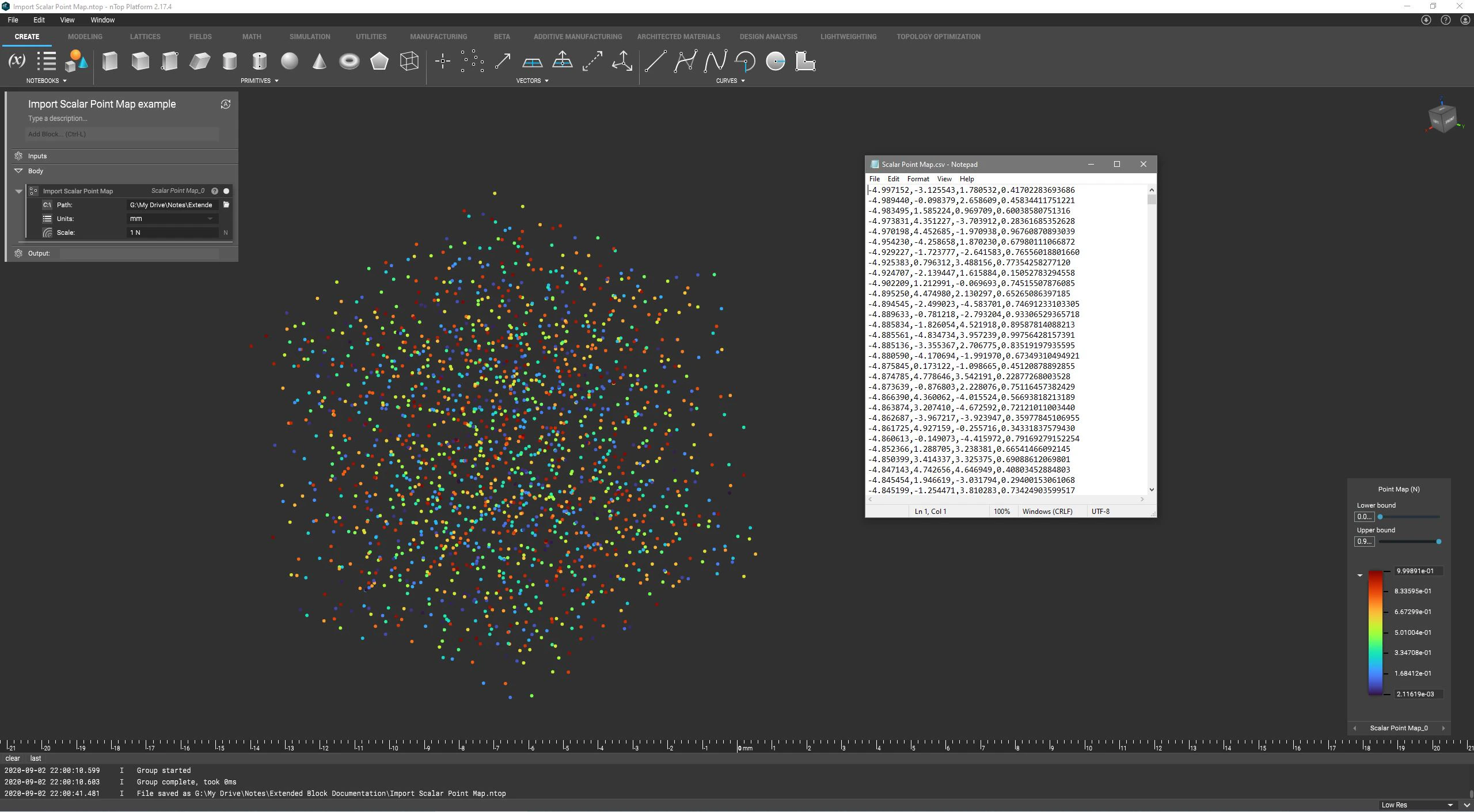1474x812 pixels.
Task: Click the Add Block input field
Action: [x=121, y=134]
